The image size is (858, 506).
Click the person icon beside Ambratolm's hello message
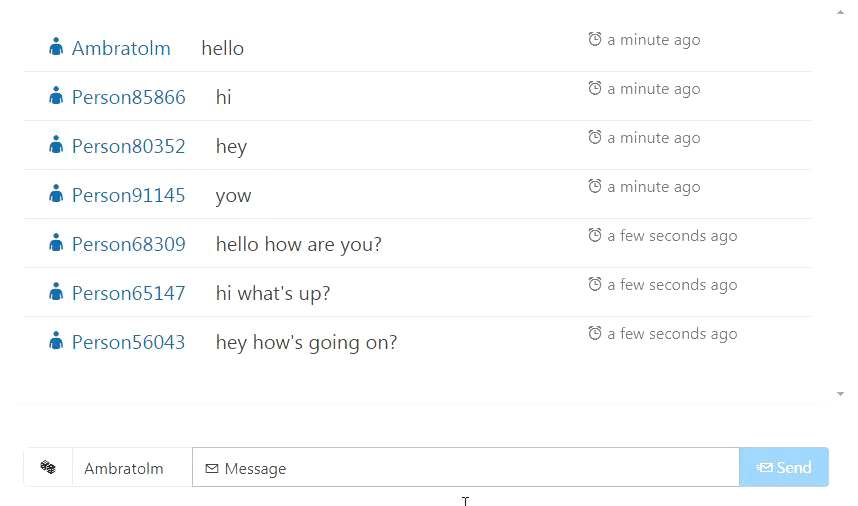(56, 47)
